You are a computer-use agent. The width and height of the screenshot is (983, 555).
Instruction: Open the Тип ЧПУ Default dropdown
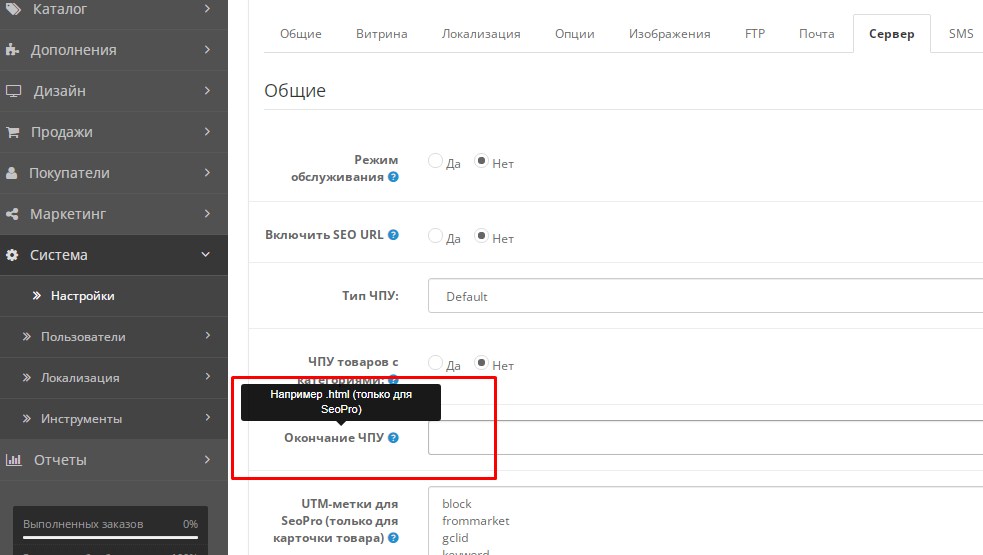click(705, 296)
